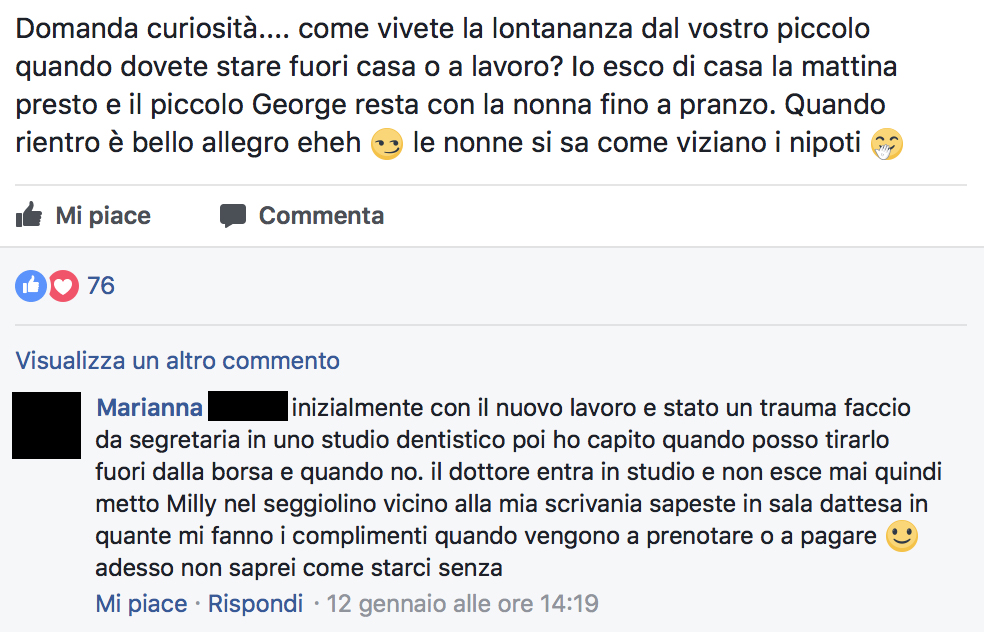This screenshot has height=632, width=984.
Task: Expand Visualizza un altro commento
Action: (178, 361)
